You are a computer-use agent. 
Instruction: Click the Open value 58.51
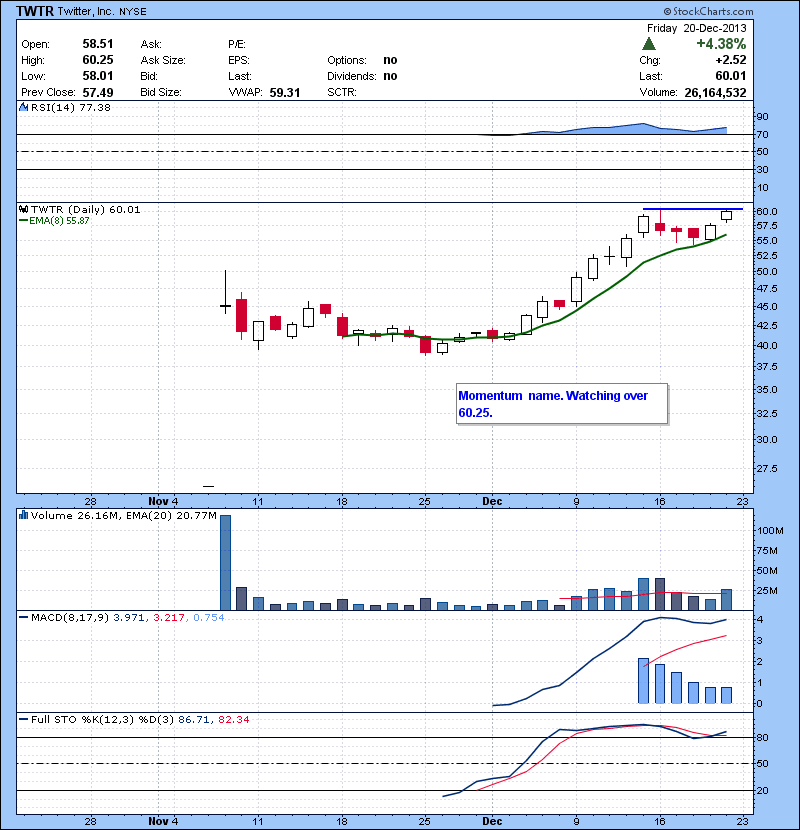98,44
